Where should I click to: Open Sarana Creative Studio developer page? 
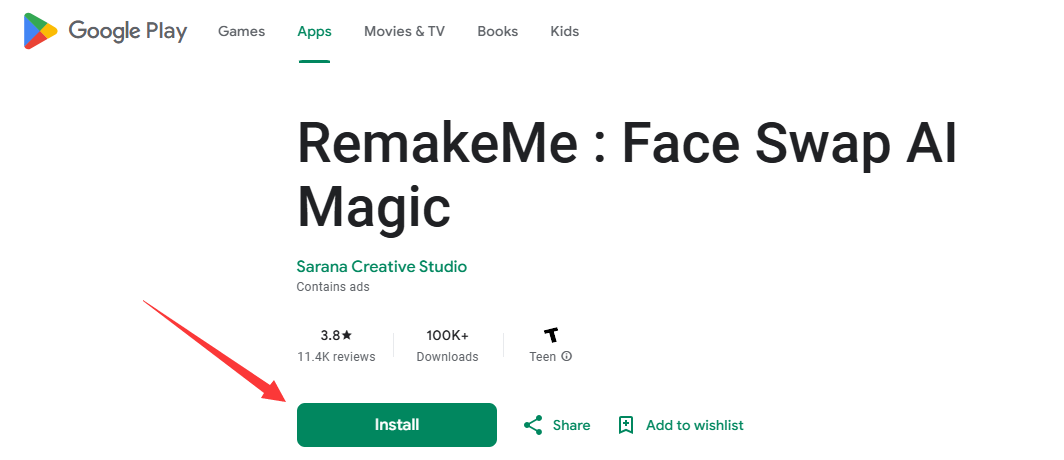click(381, 267)
